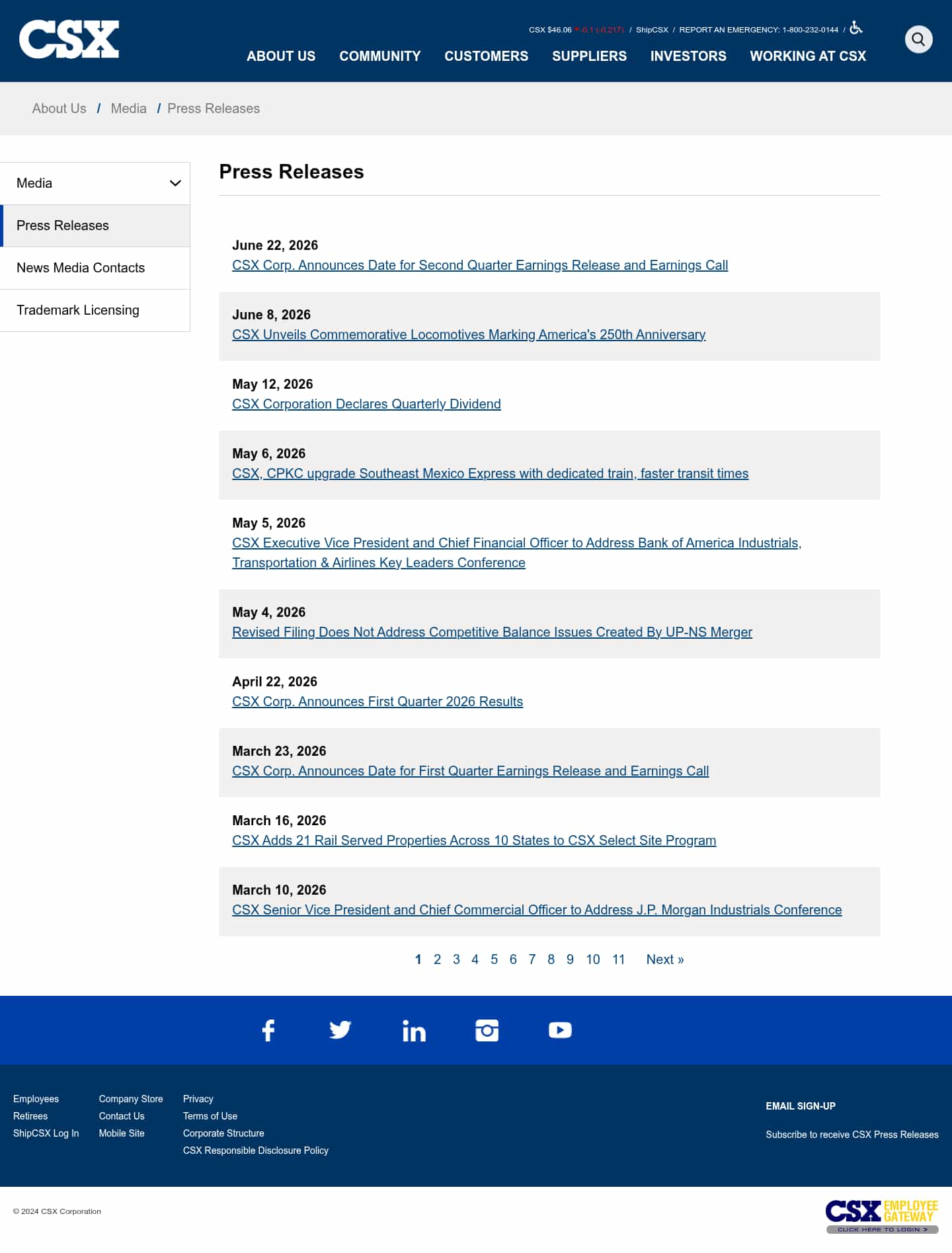Open the Quarterly Dividend press release
Screen dimensions: 952x1253
366,404
